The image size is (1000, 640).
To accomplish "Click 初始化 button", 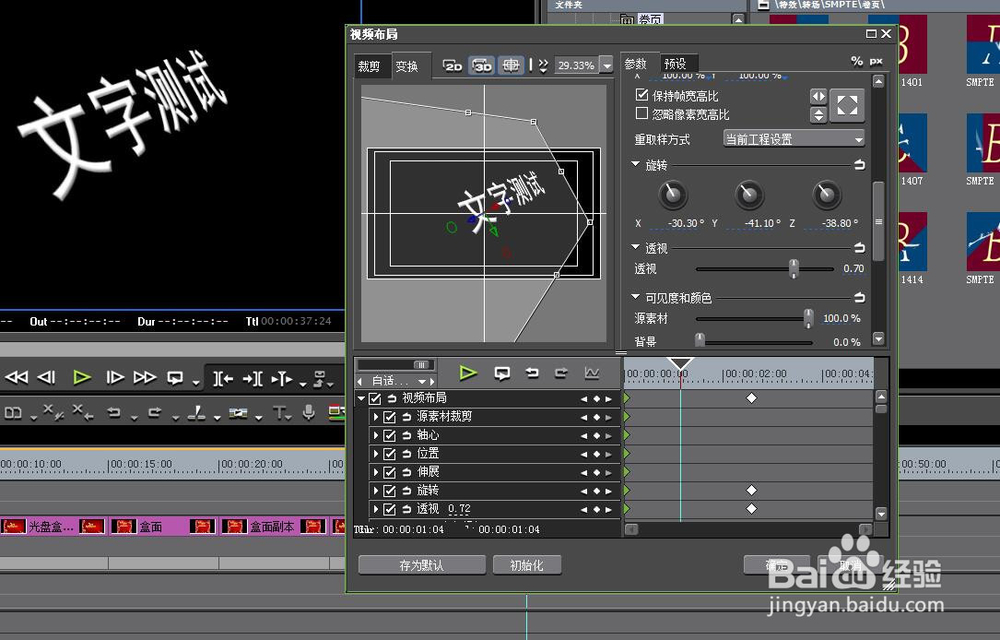I will pos(526,565).
